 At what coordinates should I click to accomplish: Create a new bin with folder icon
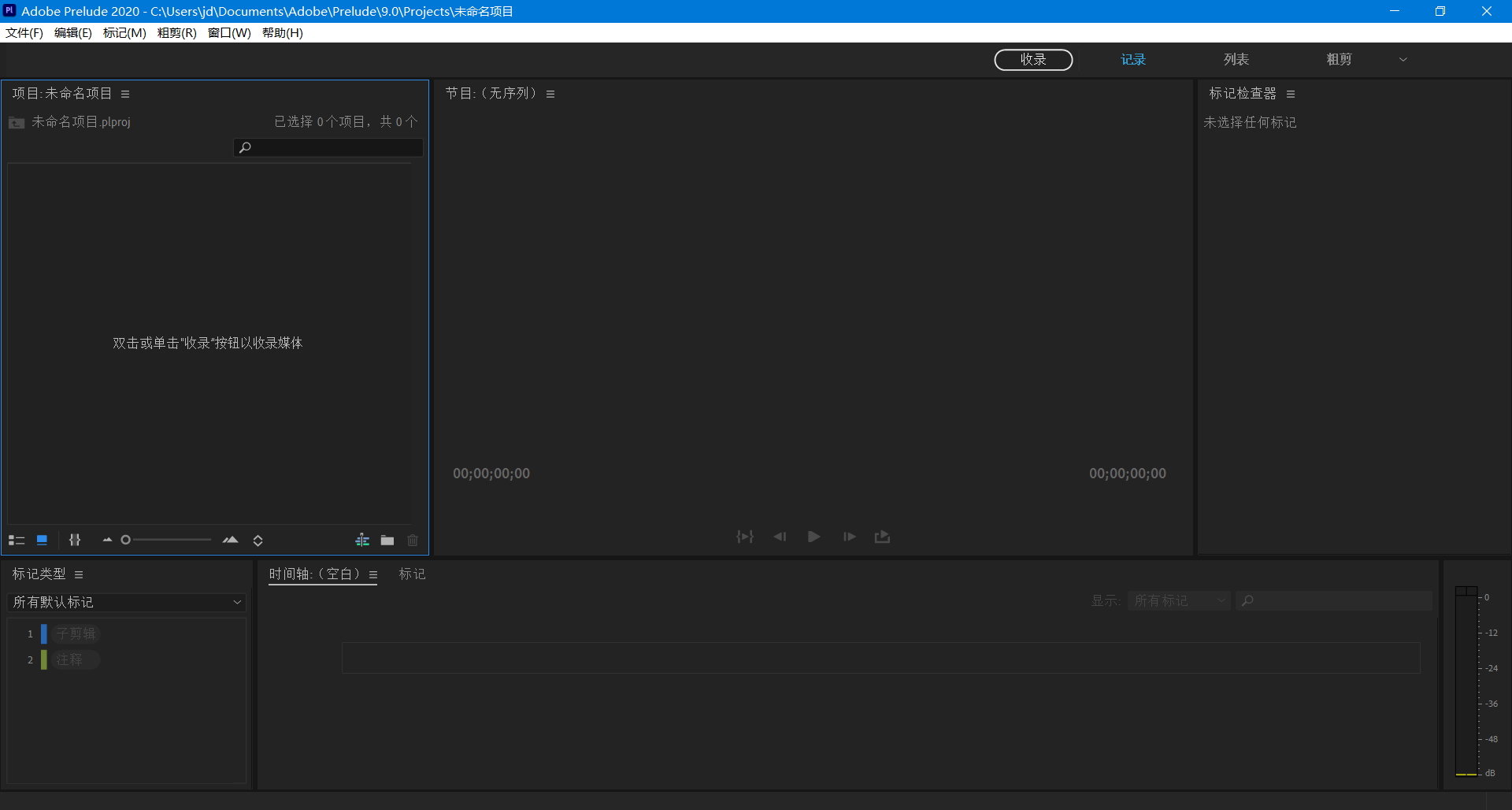[x=387, y=540]
